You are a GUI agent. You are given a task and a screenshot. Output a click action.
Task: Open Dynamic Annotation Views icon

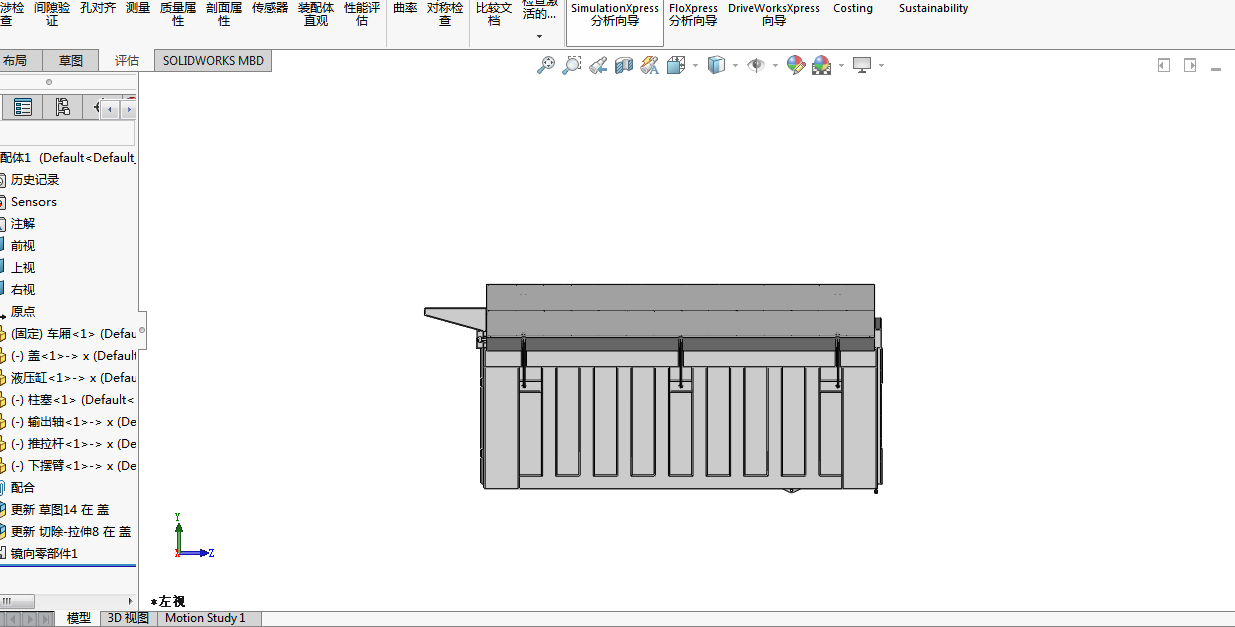click(x=650, y=65)
